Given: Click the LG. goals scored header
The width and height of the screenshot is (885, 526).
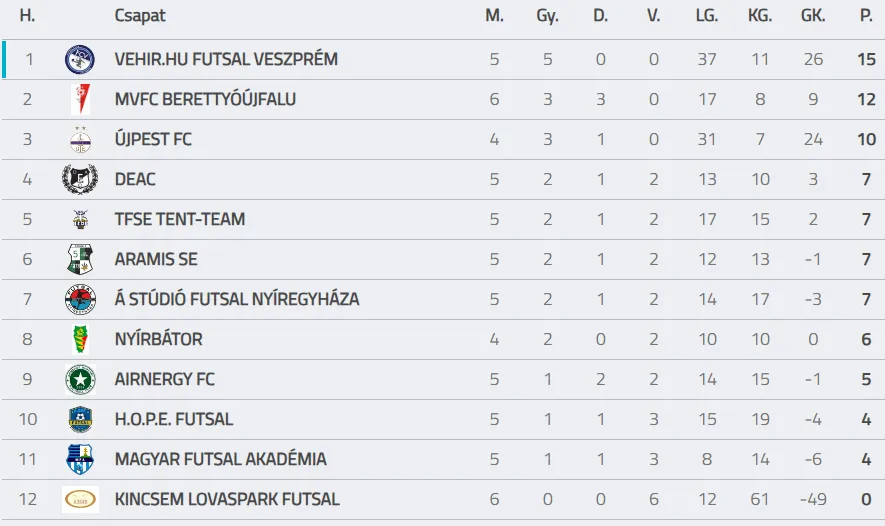Looking at the screenshot, I should point(707,16).
